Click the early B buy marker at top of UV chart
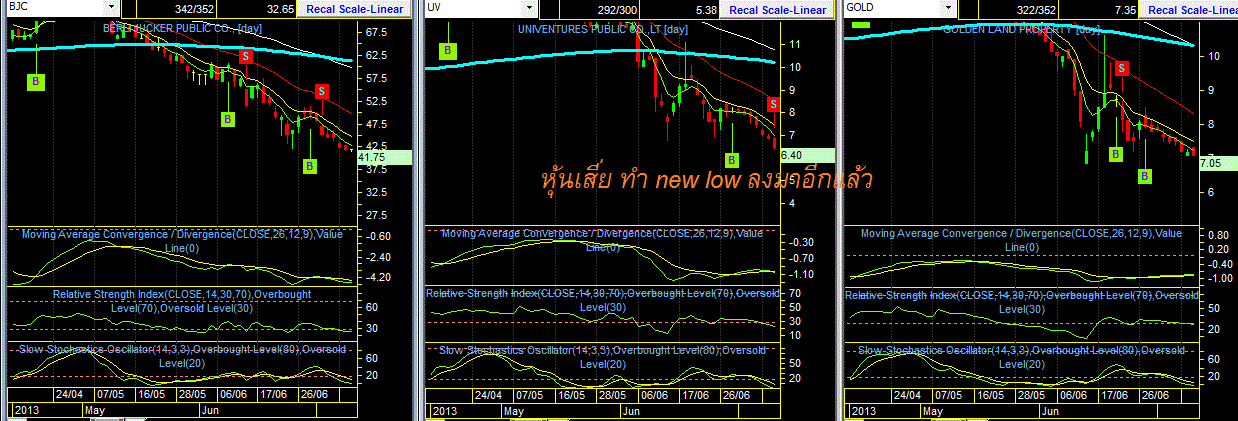 pyautogui.click(x=449, y=50)
